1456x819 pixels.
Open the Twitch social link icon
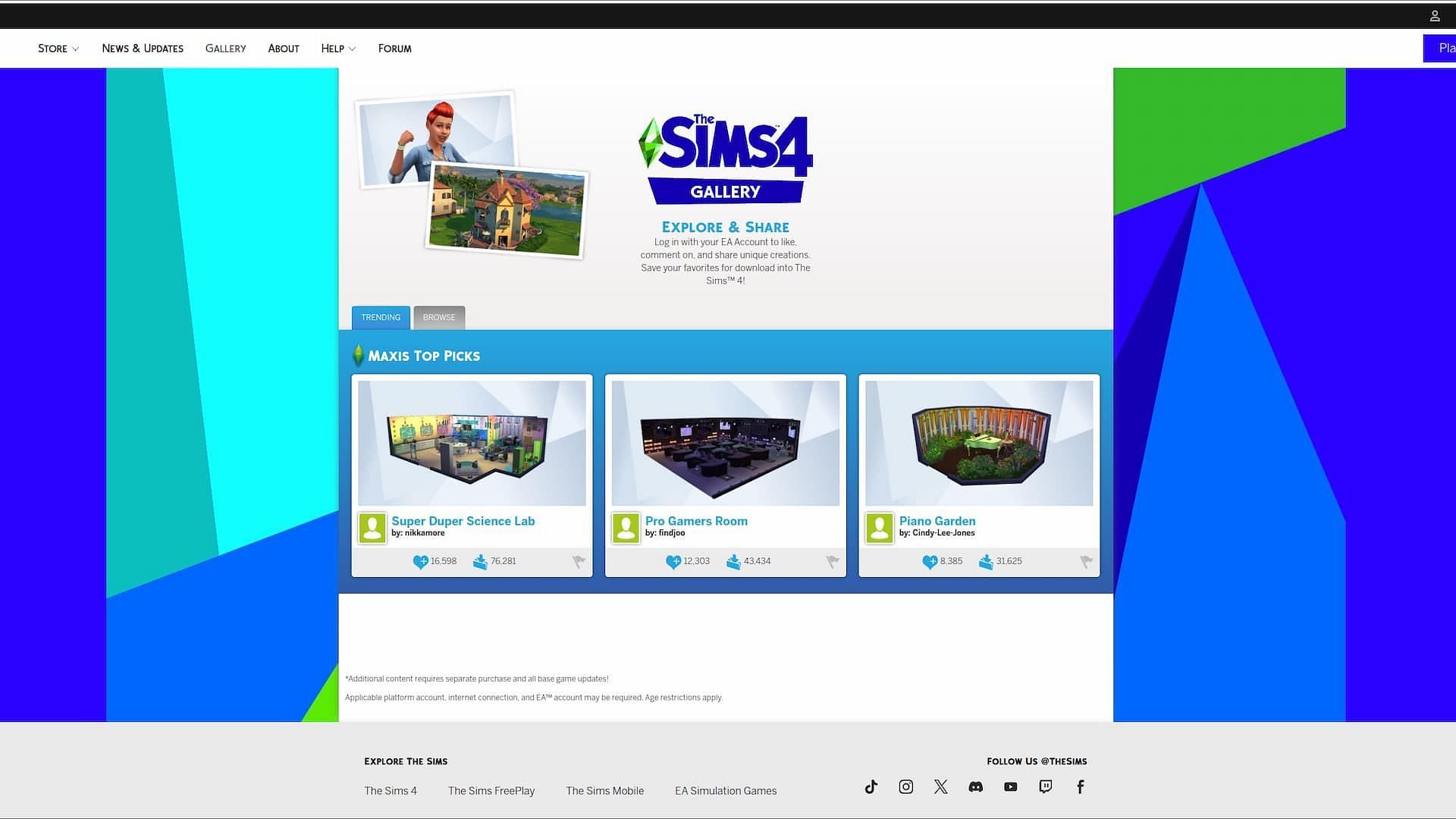click(x=1045, y=786)
